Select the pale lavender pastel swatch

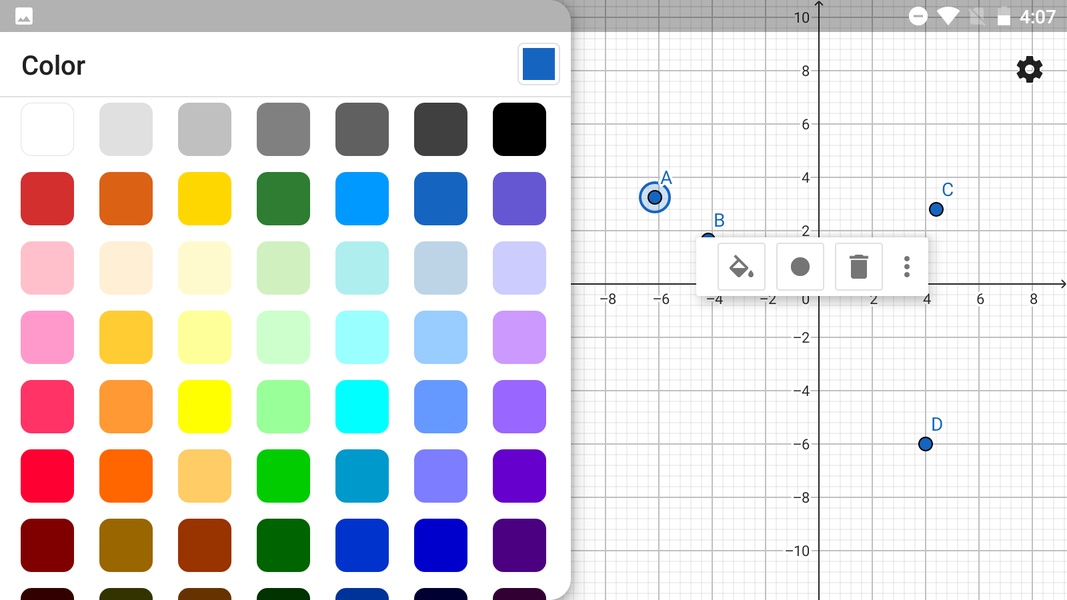pos(519,268)
